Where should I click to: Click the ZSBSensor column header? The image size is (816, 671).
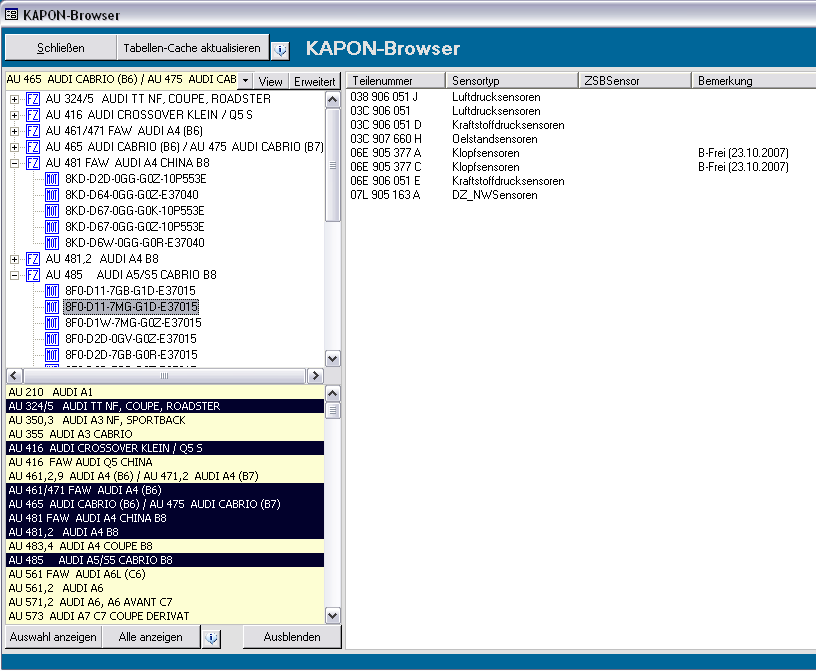pos(635,81)
